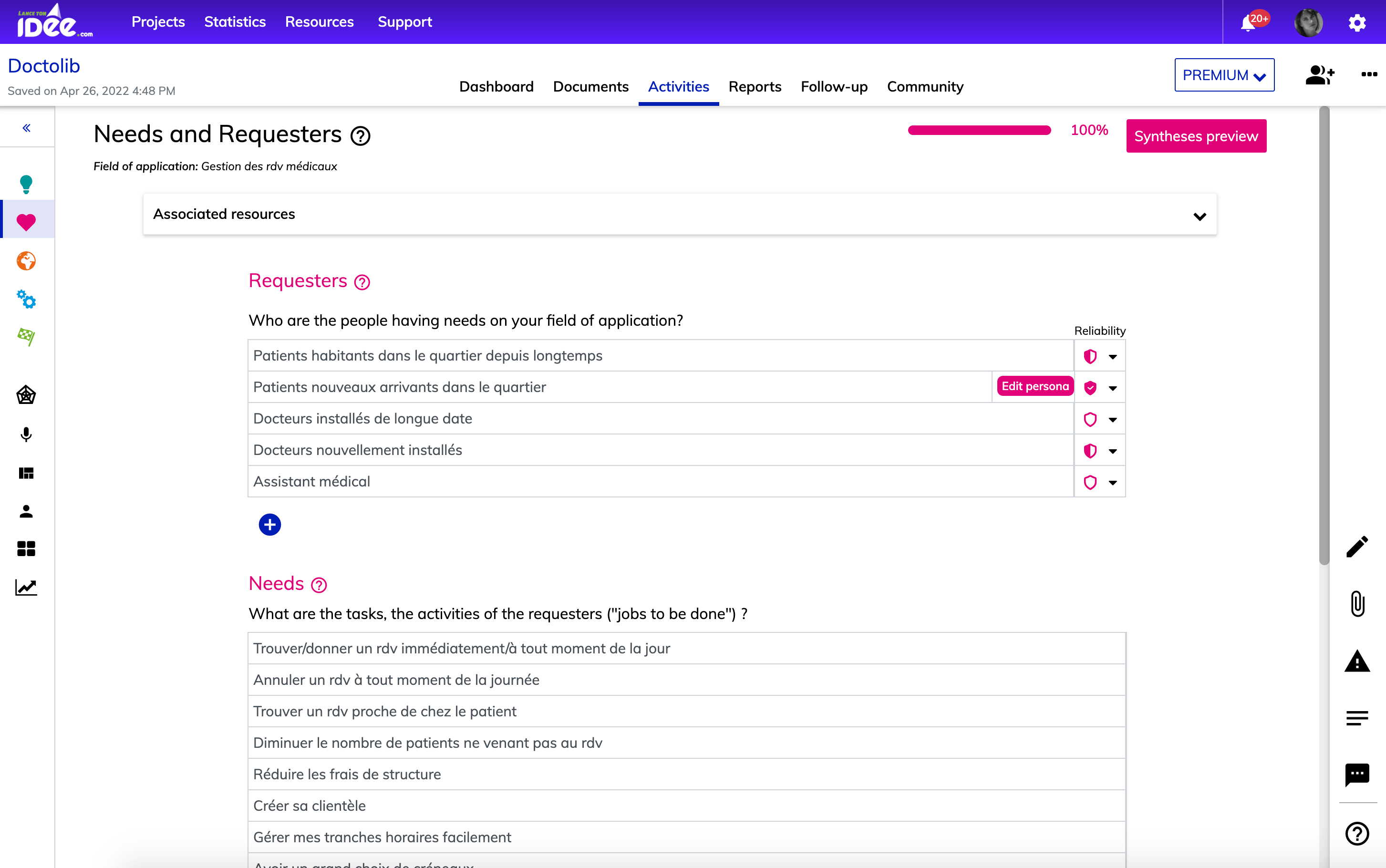Open the table layout icon in sidebar
Image resolution: width=1386 pixels, height=868 pixels.
click(26, 473)
